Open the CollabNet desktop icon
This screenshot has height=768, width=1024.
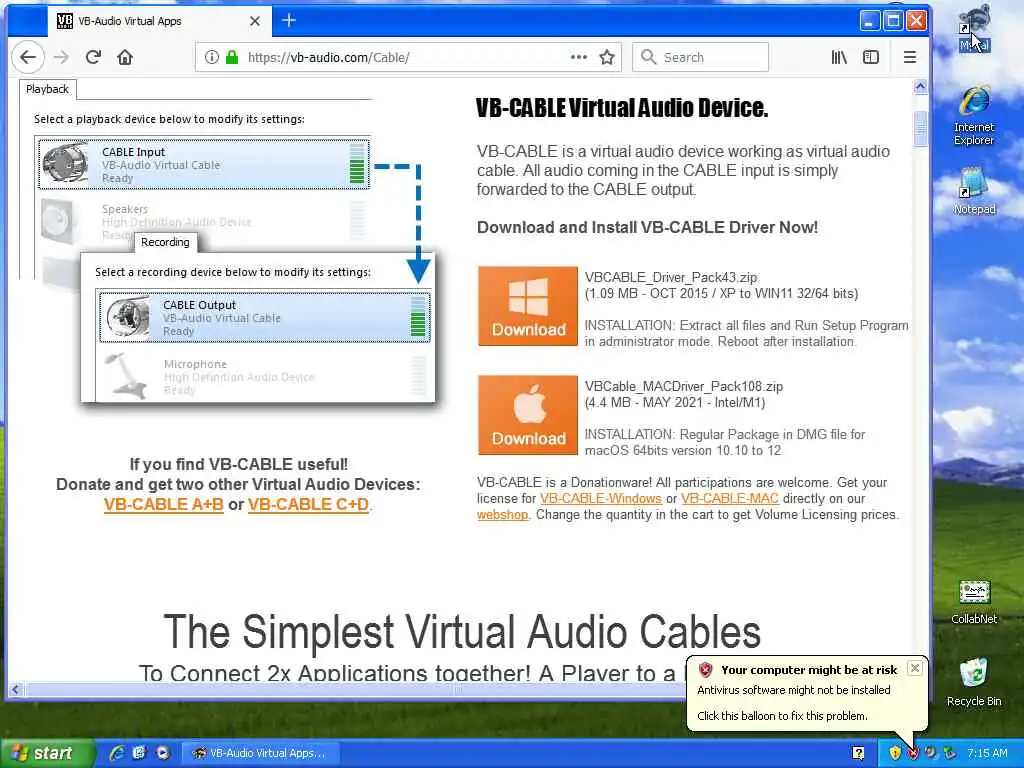pyautogui.click(x=974, y=602)
